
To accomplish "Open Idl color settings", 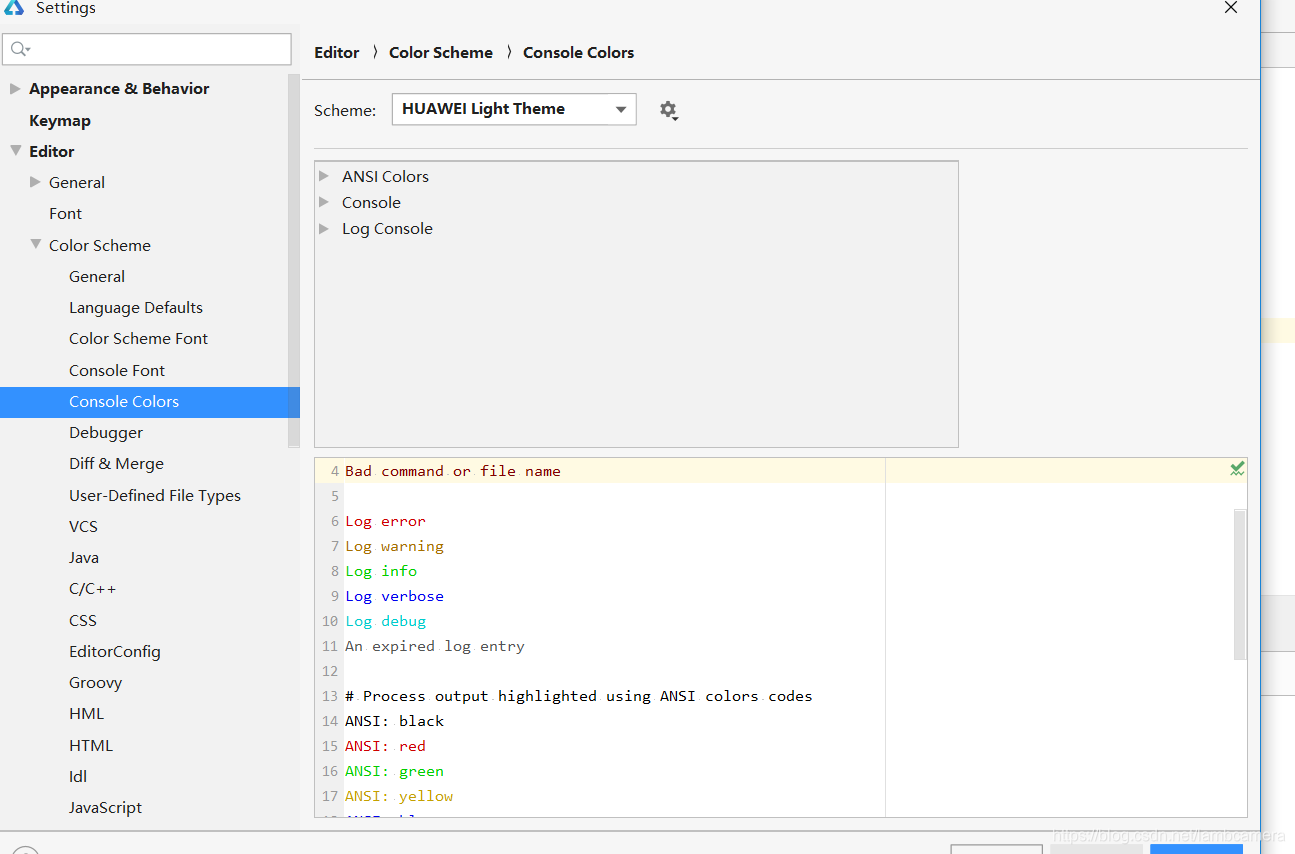I will tap(78, 776).
